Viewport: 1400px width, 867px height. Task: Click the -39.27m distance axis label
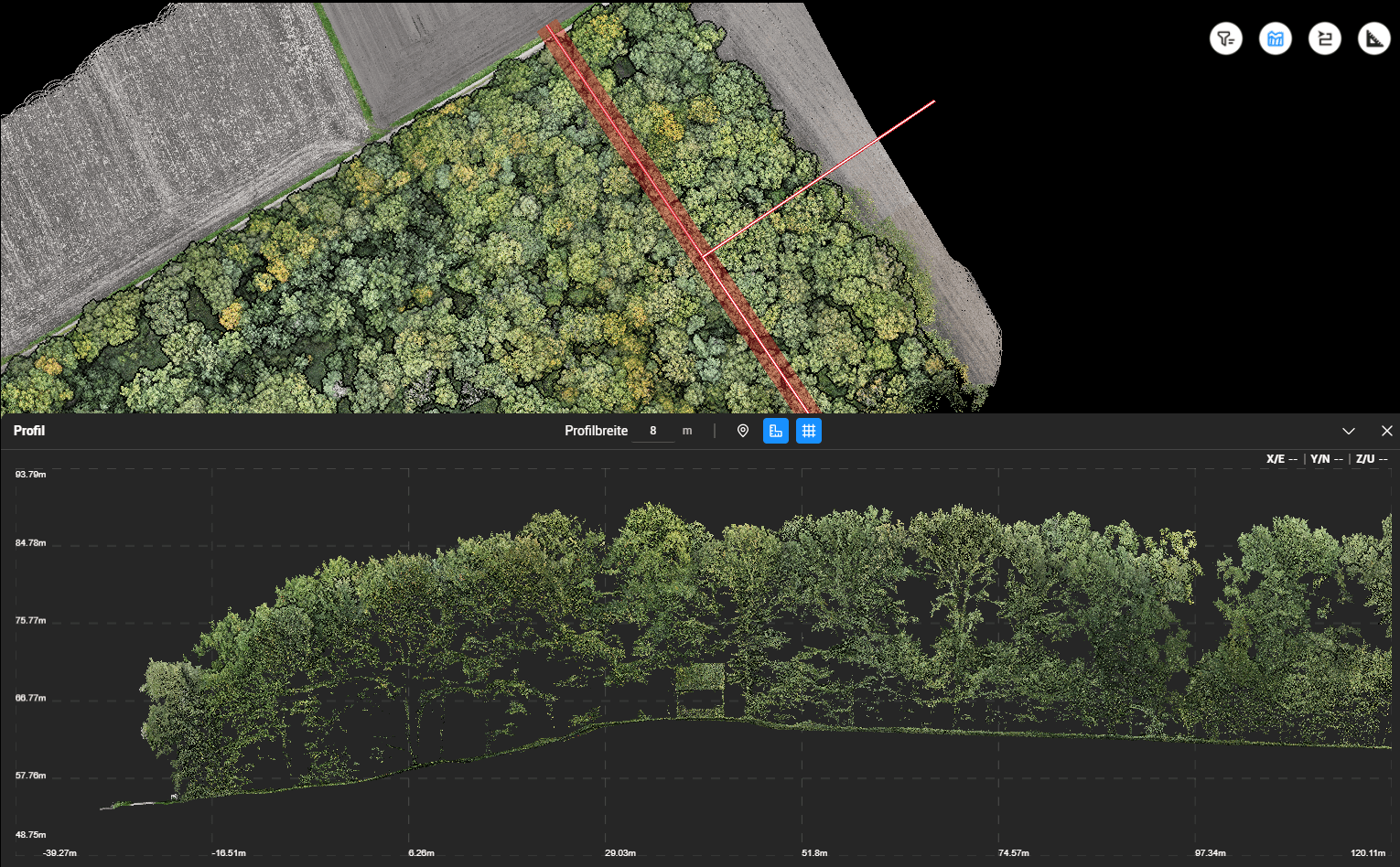[59, 853]
